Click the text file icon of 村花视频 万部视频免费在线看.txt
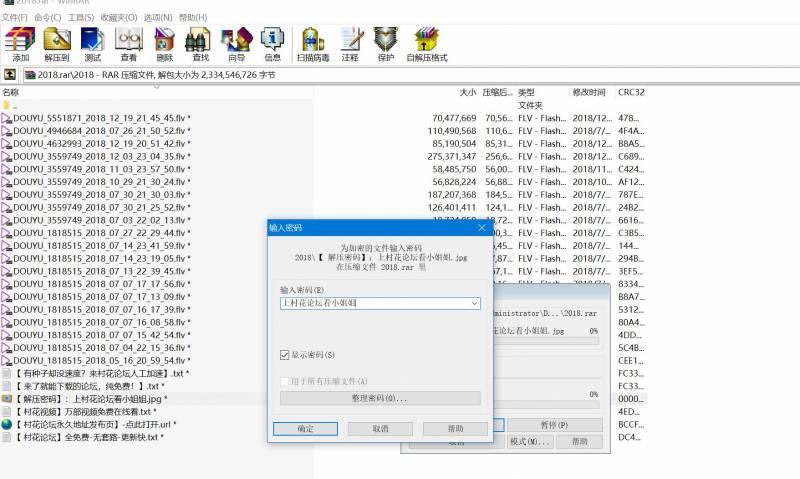Image resolution: width=800 pixels, height=479 pixels. pyautogui.click(x=6, y=412)
